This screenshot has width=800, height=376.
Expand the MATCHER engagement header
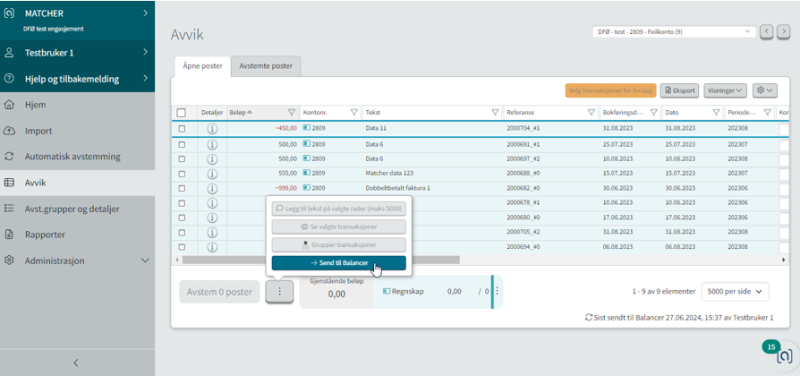pos(77,20)
